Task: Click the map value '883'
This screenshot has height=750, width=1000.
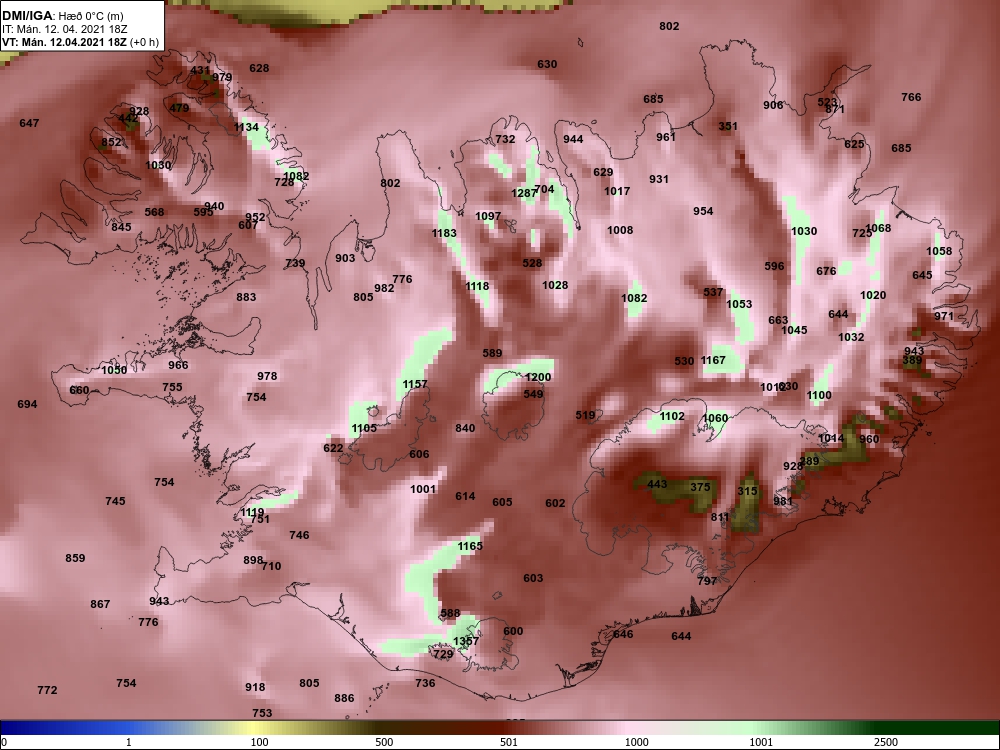Action: coord(246,297)
